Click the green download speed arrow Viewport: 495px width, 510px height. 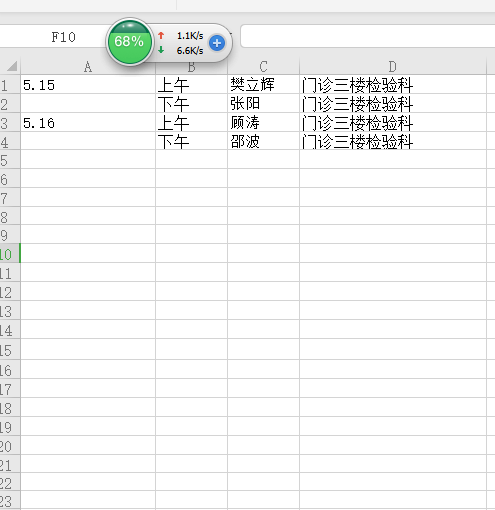click(x=161, y=50)
